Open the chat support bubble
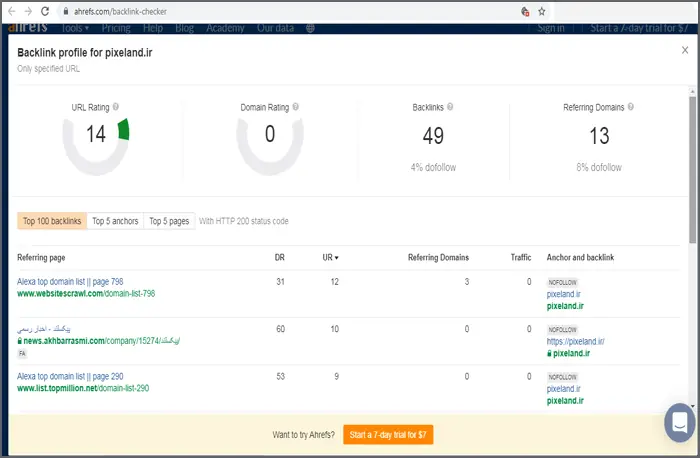The image size is (700, 458). click(679, 422)
